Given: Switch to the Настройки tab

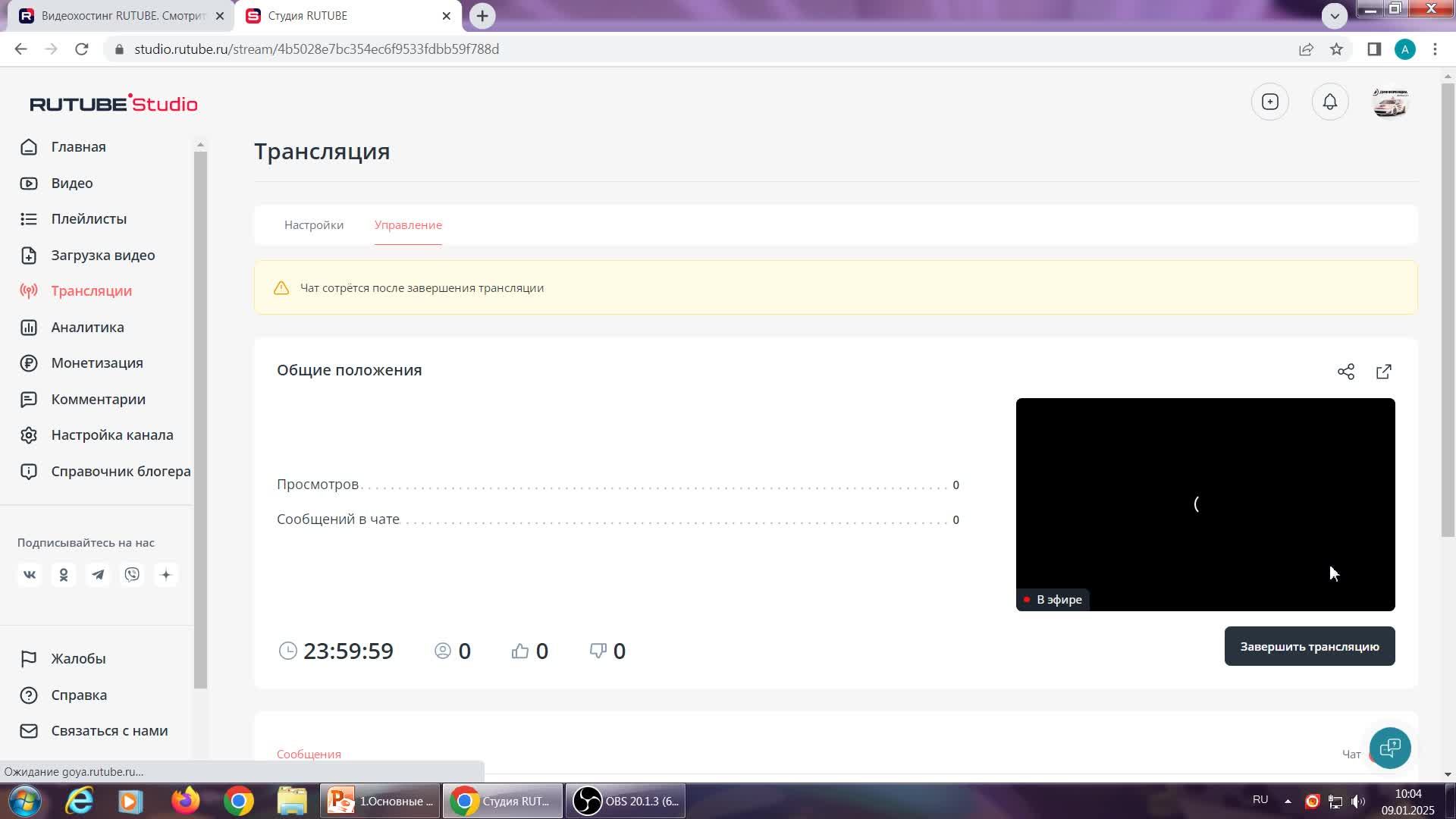Looking at the screenshot, I should [x=314, y=225].
